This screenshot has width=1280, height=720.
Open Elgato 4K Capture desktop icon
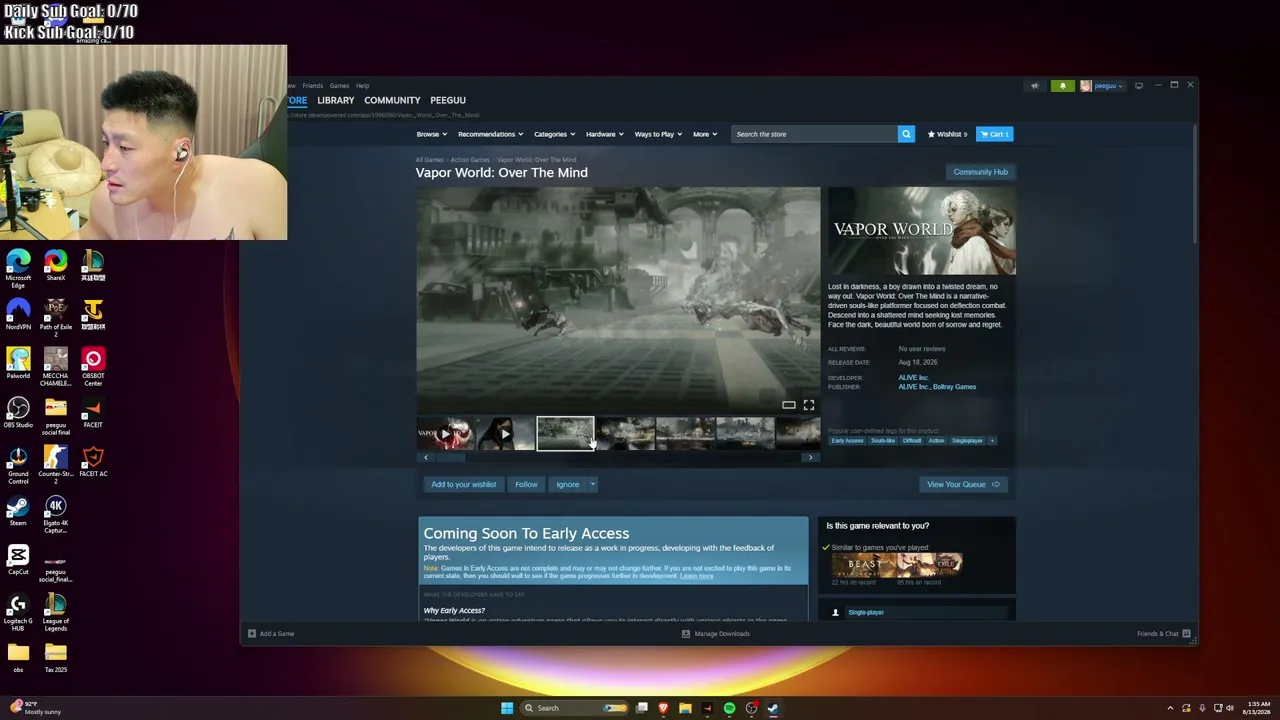pos(56,514)
